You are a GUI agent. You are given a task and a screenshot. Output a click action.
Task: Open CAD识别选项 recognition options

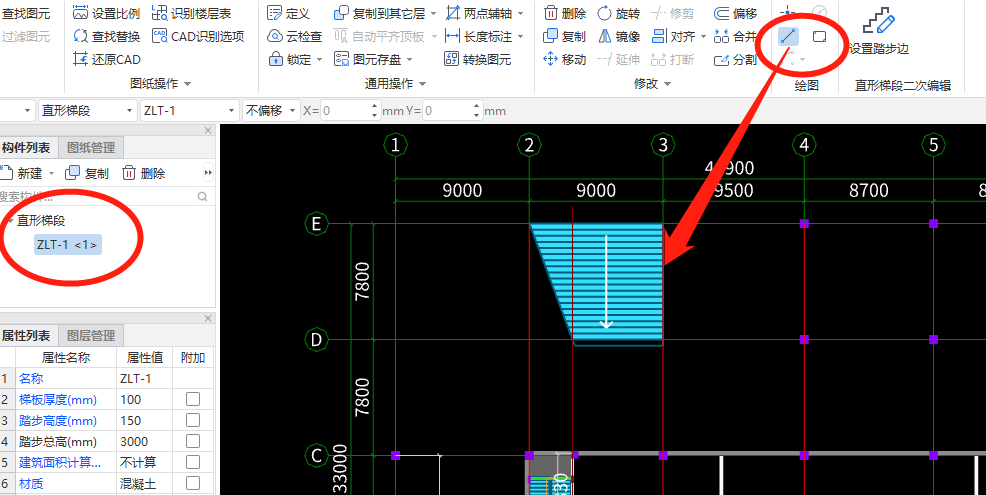tap(198, 36)
